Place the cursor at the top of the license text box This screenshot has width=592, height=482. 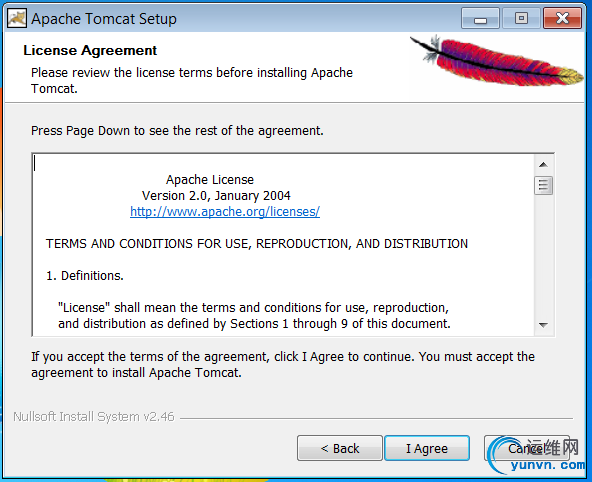point(283,163)
